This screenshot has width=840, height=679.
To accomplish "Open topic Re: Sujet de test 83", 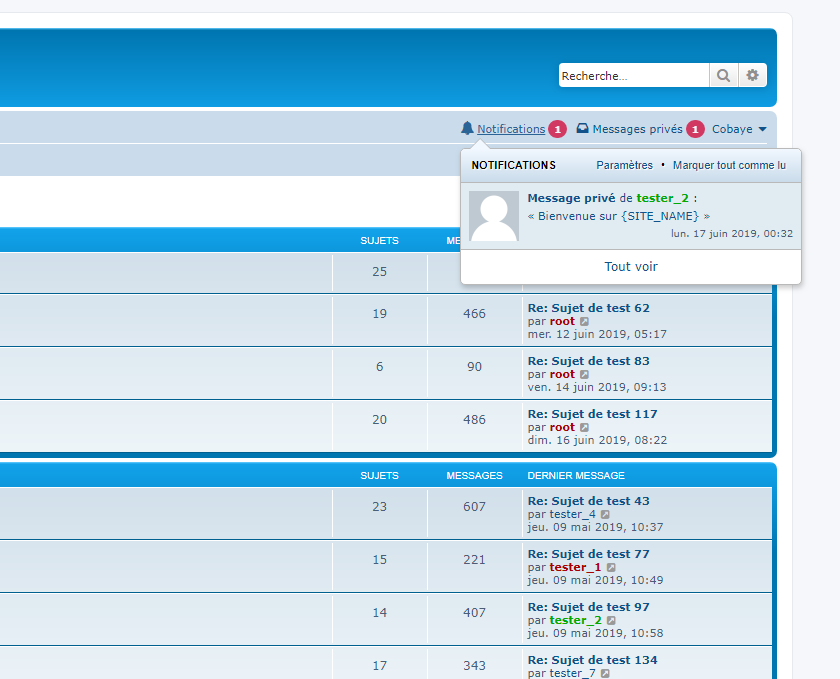I will [x=588, y=361].
